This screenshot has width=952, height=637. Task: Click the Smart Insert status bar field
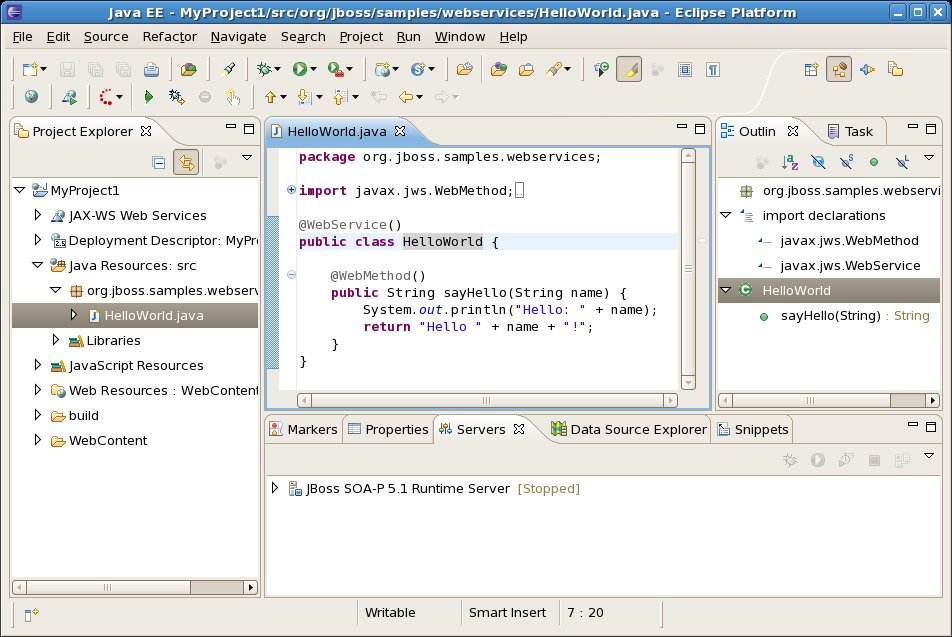coord(507,612)
